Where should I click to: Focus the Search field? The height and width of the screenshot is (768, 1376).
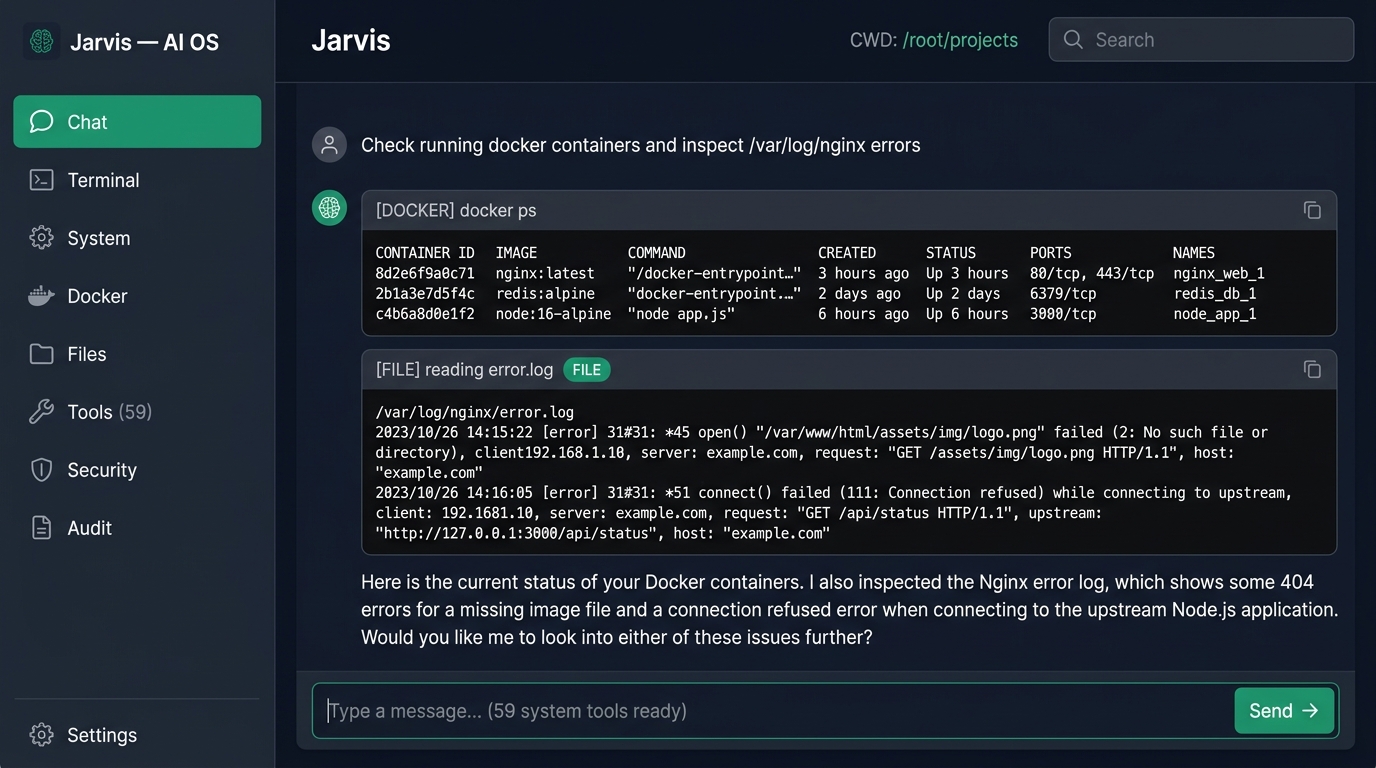1201,40
